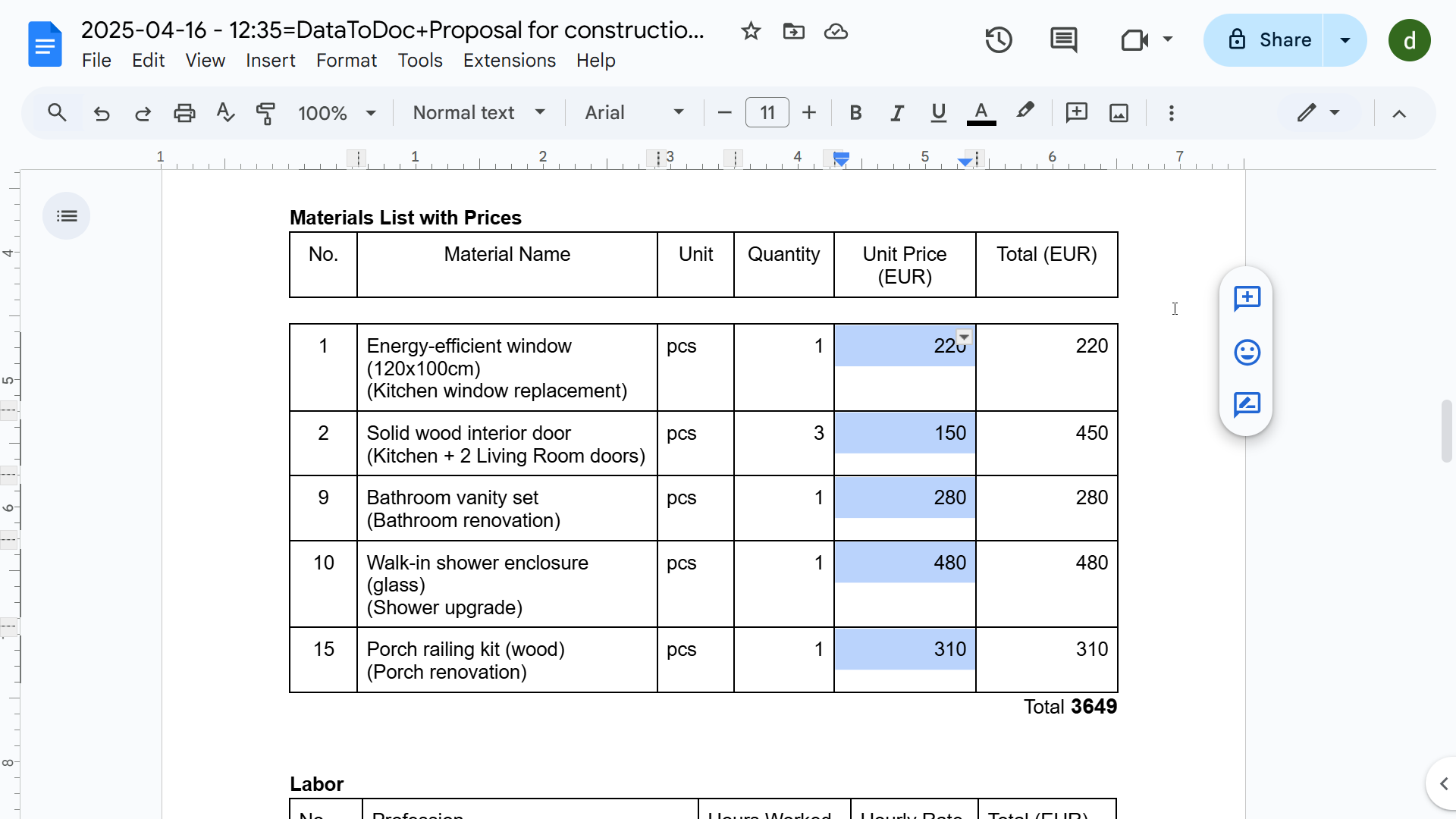
Task: Insert an image from toolbar
Action: click(1119, 113)
